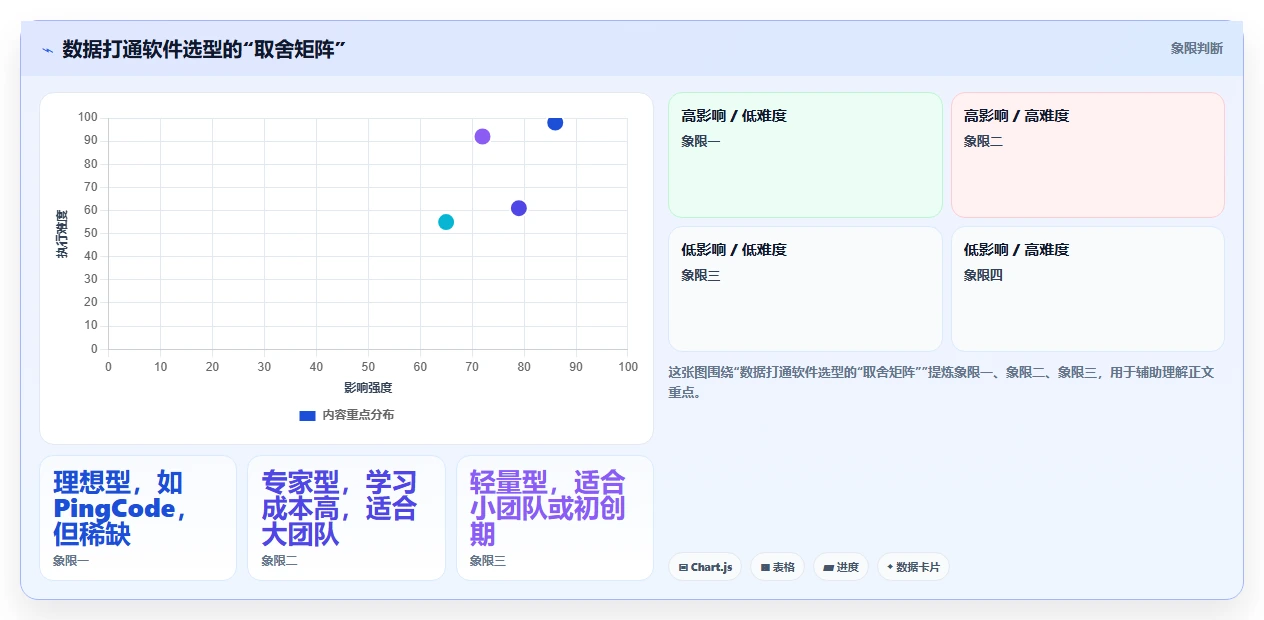Image resolution: width=1264 pixels, height=620 pixels.
Task: Open the 轻量型，适合小团队或初创期 card
Action: point(555,518)
